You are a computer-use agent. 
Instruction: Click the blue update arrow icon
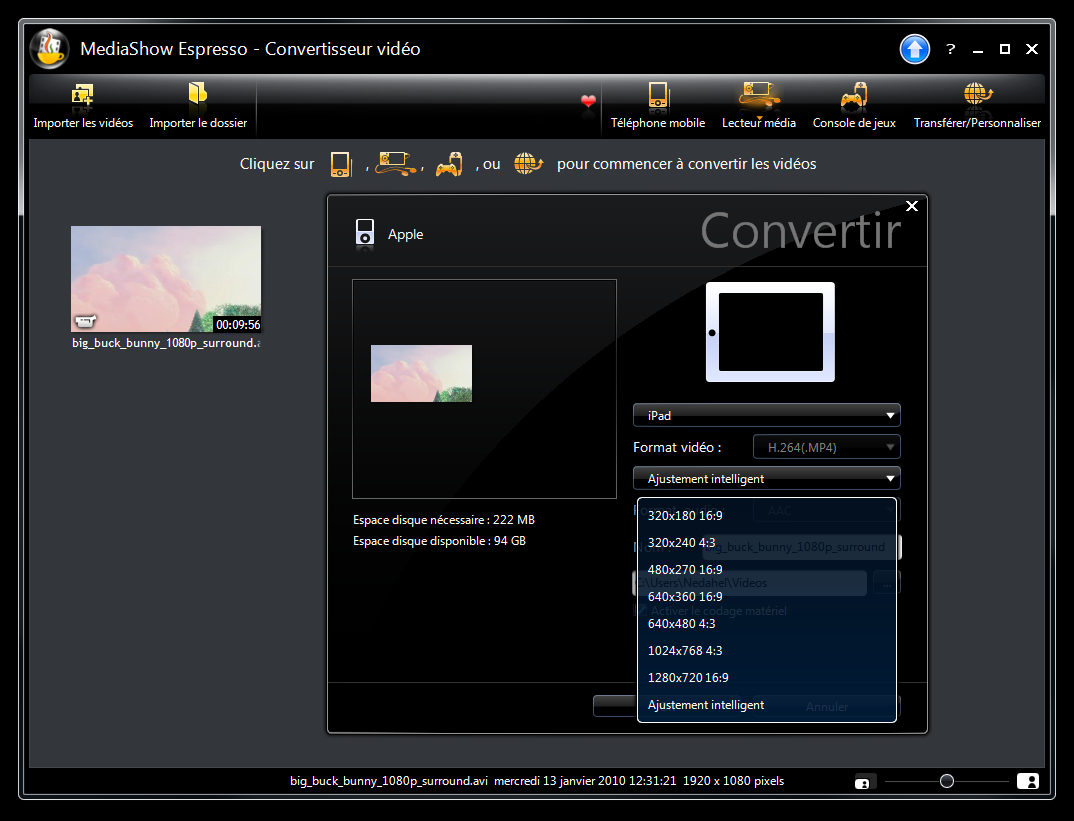(x=914, y=49)
